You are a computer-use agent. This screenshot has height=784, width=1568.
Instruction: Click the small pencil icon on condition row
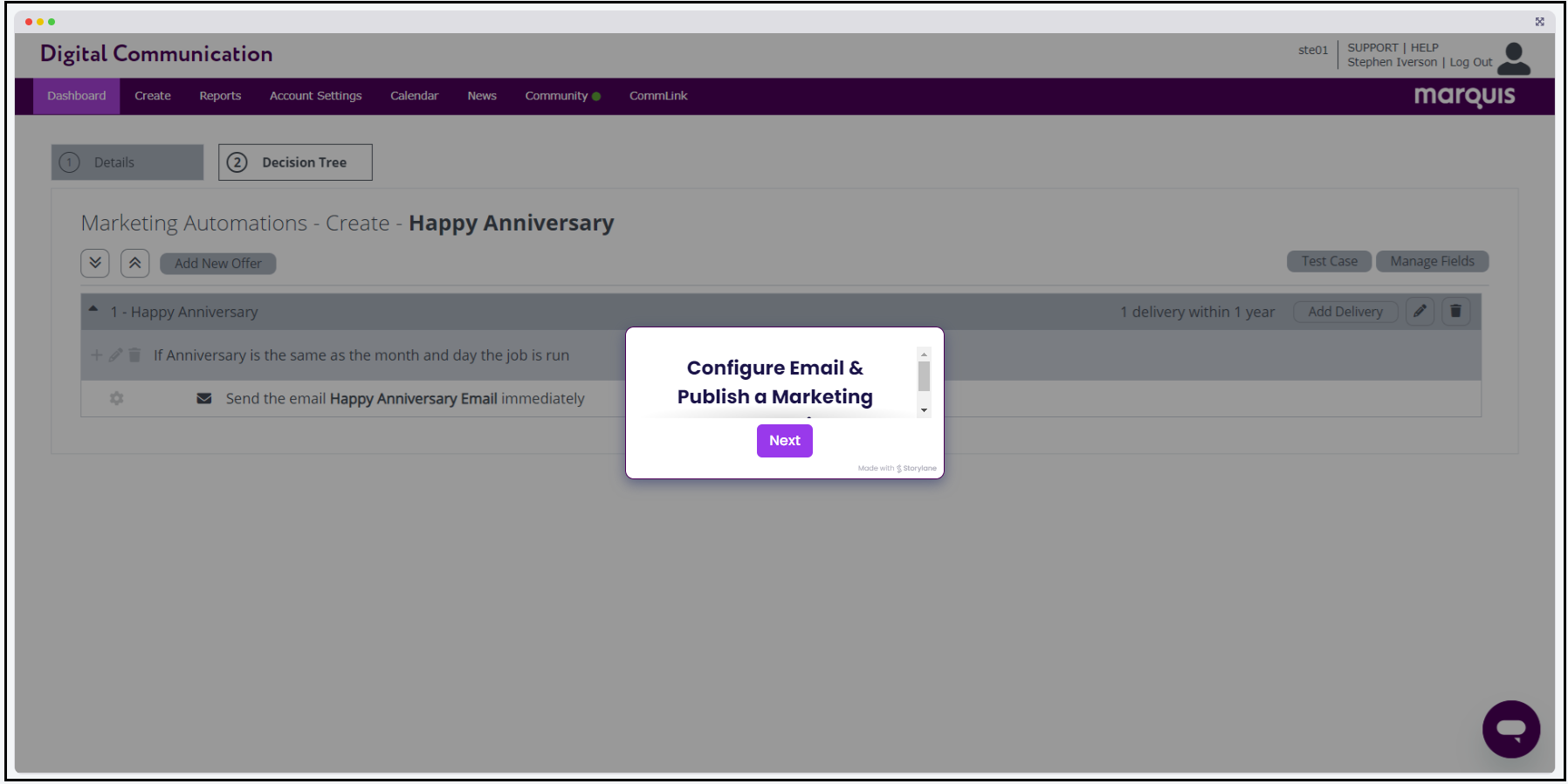[x=115, y=355]
